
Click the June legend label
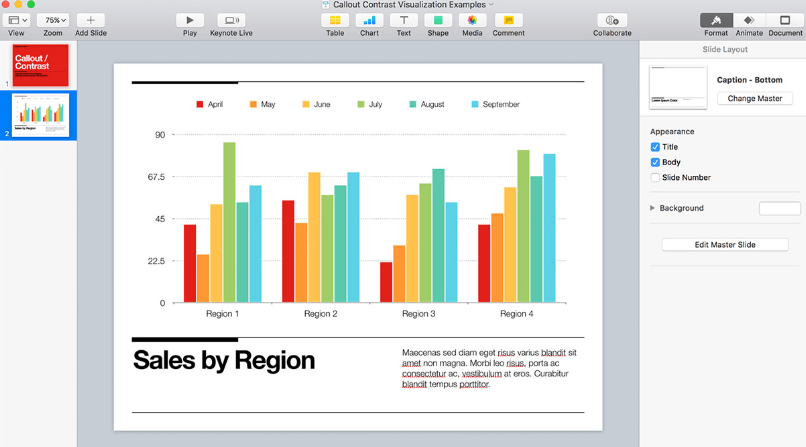322,104
